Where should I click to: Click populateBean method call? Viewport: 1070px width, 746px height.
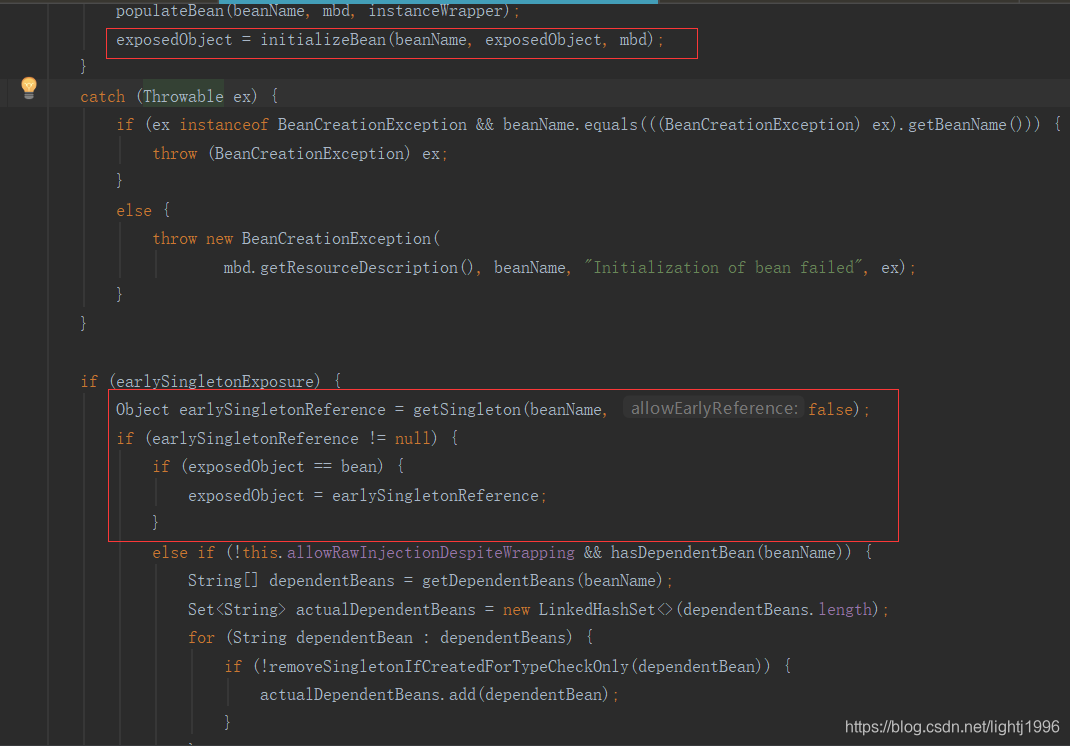(x=170, y=10)
